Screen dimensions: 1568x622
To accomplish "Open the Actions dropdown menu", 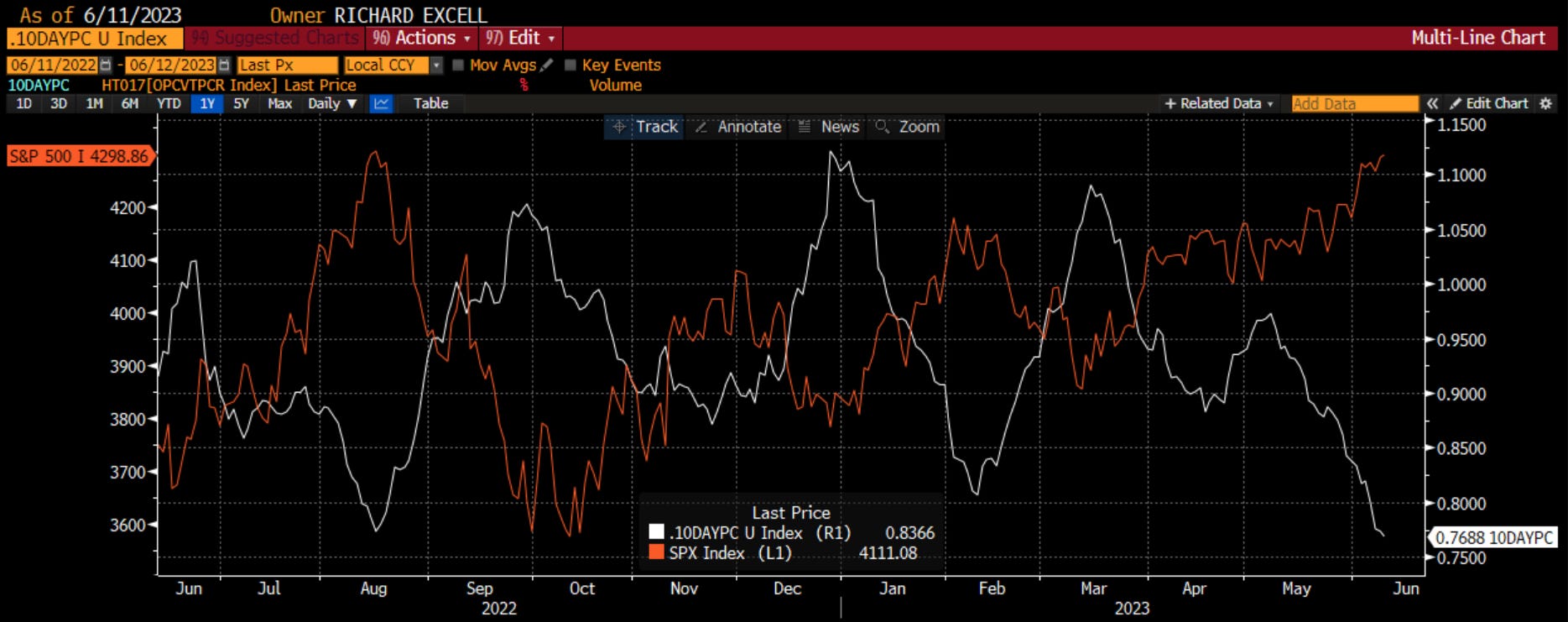I will (421, 38).
